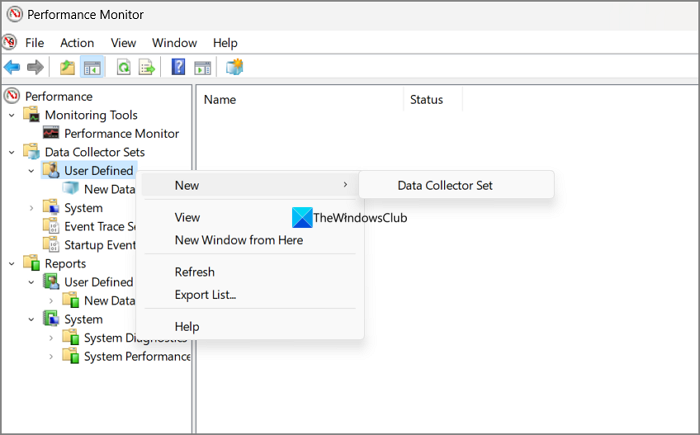Click the Event Trace Sessions folder icon
The width and height of the screenshot is (700, 435).
[51, 226]
